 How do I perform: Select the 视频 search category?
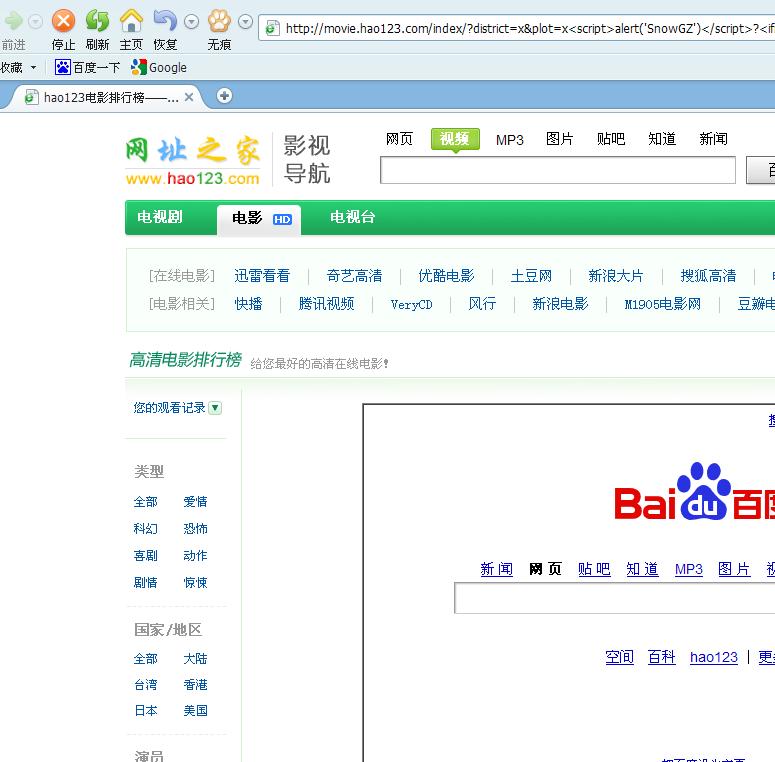point(455,139)
